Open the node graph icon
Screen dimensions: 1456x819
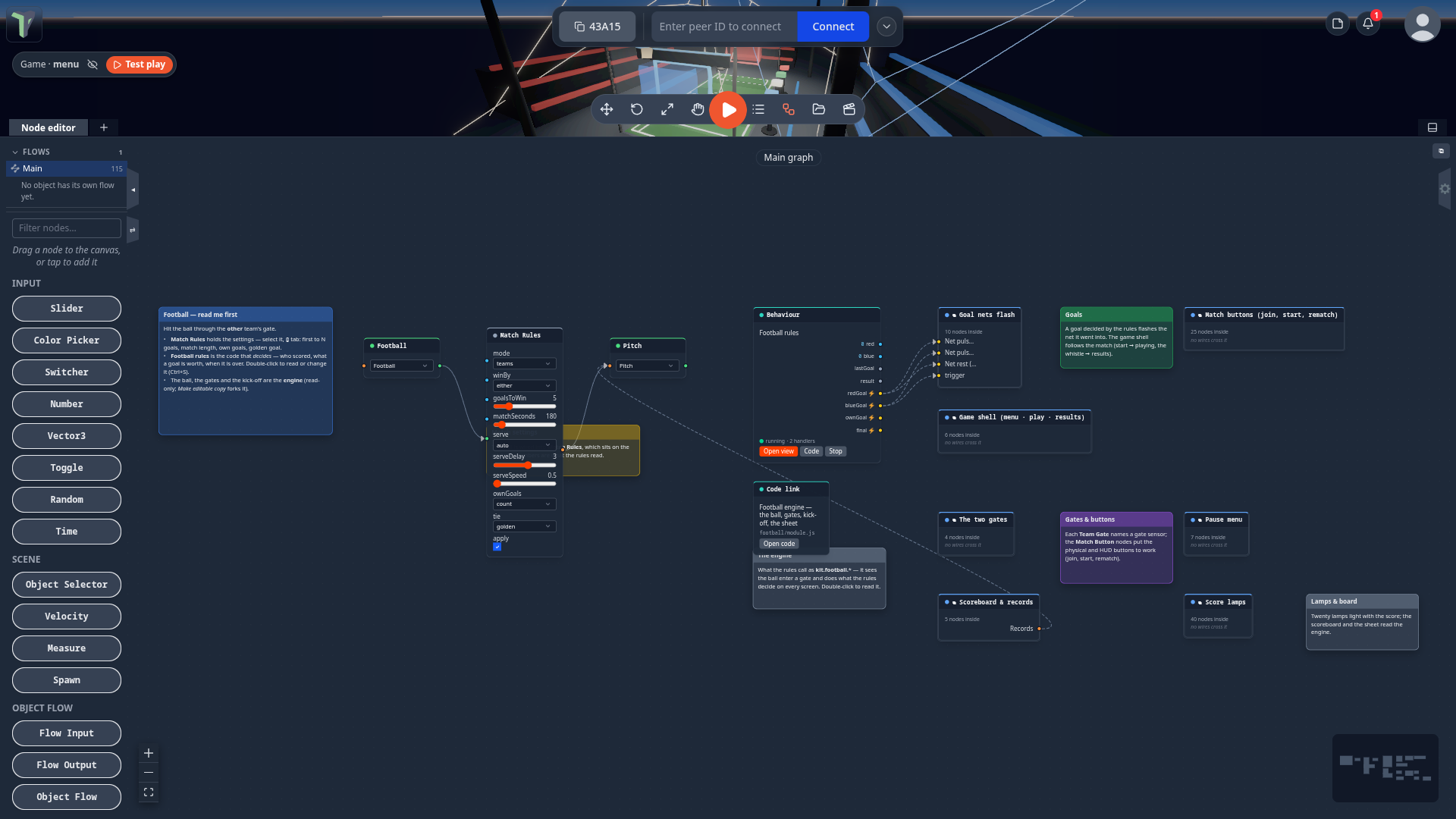click(x=789, y=109)
